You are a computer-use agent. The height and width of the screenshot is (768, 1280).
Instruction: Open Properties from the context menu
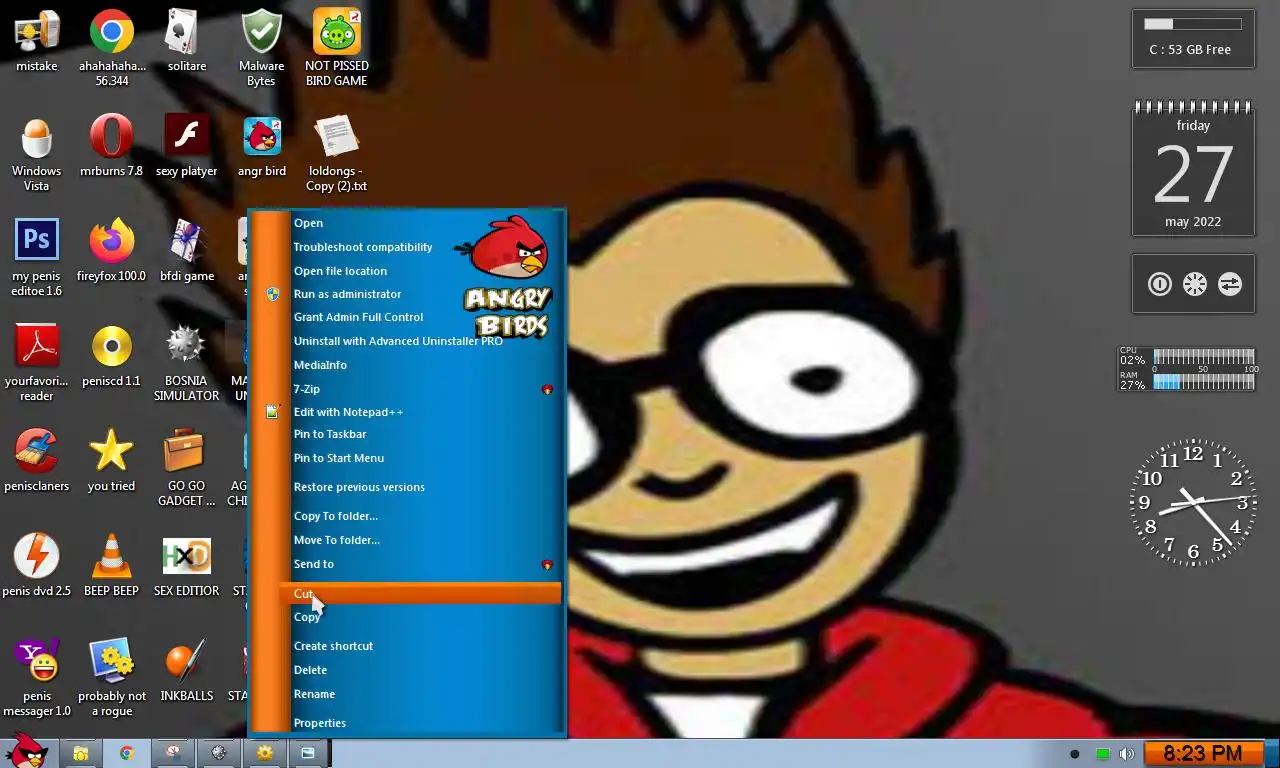pos(421,723)
